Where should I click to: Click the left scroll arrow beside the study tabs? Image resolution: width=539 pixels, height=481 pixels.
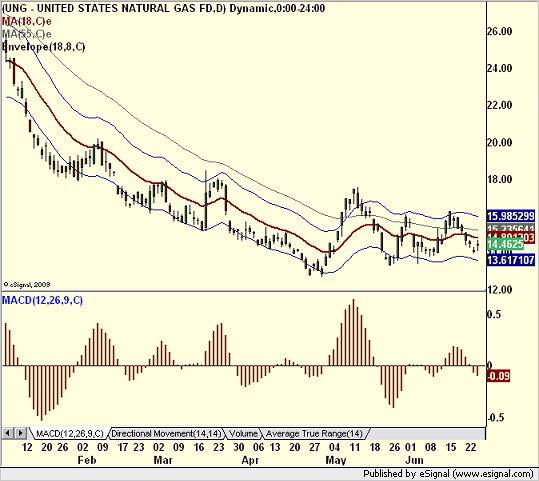pos(8,433)
